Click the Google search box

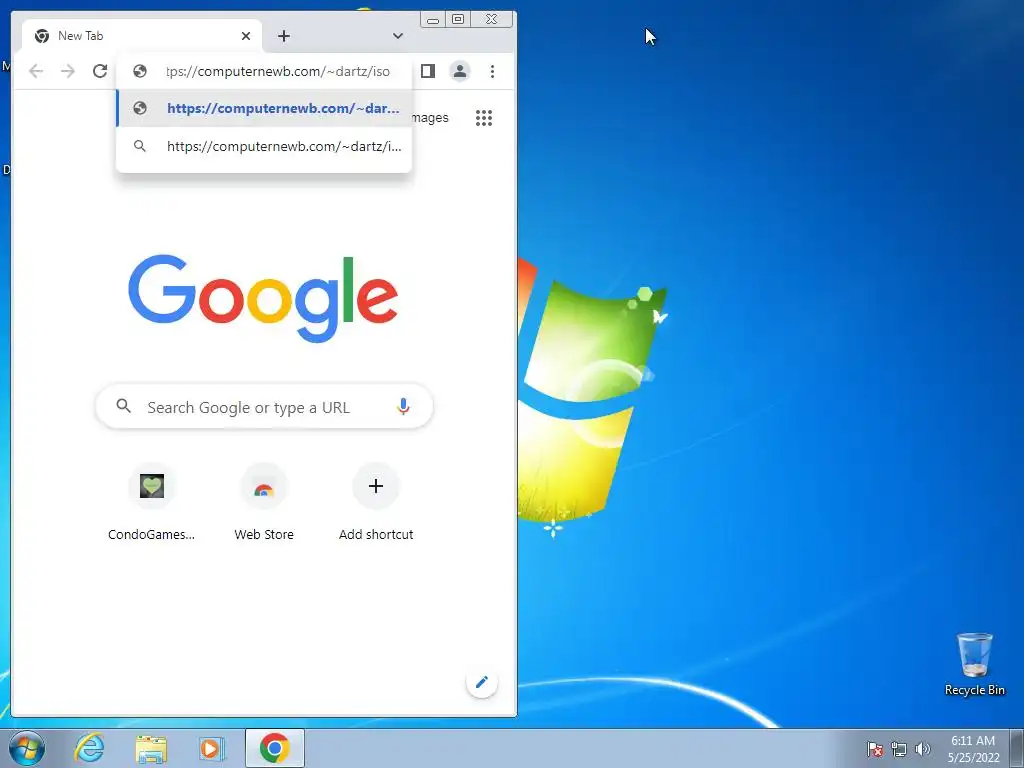coord(264,407)
